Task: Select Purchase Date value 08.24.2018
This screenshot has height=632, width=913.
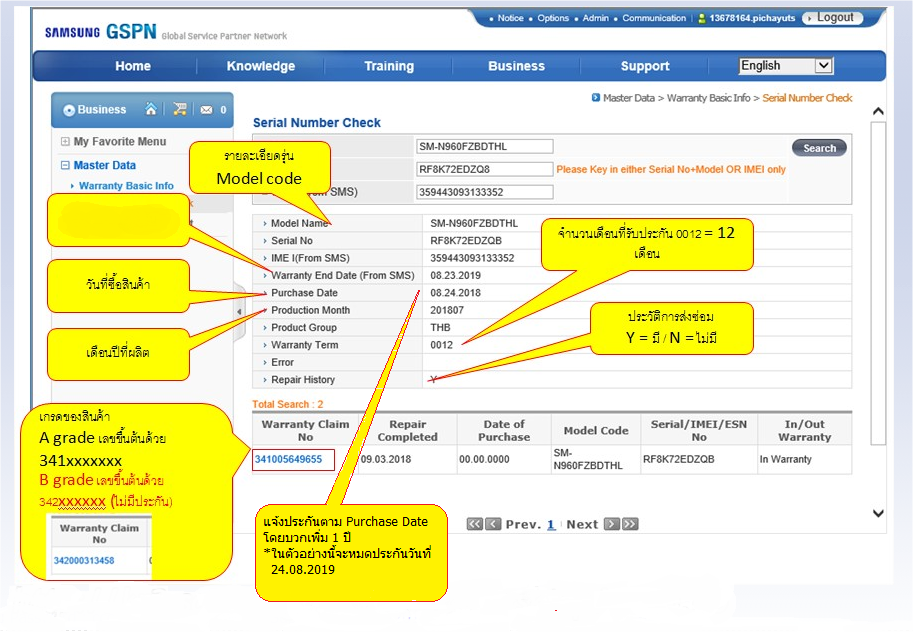Action: [x=455, y=293]
